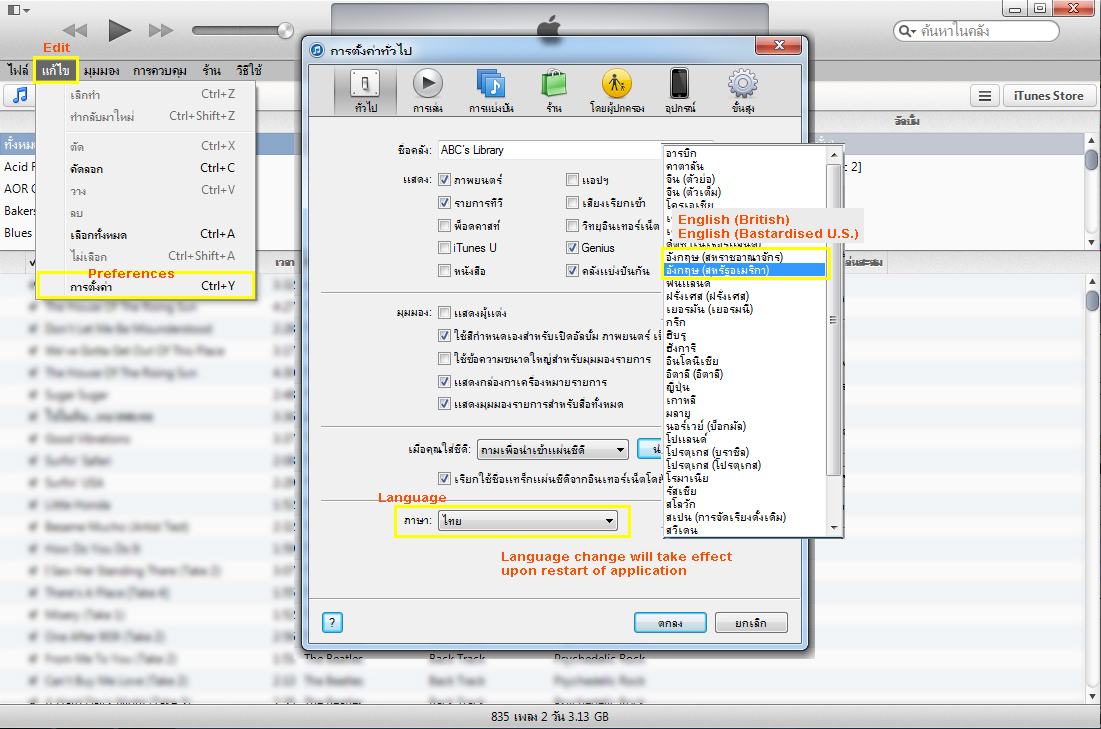
Task: Open the ภาษา (Language) dropdown
Action: point(528,521)
